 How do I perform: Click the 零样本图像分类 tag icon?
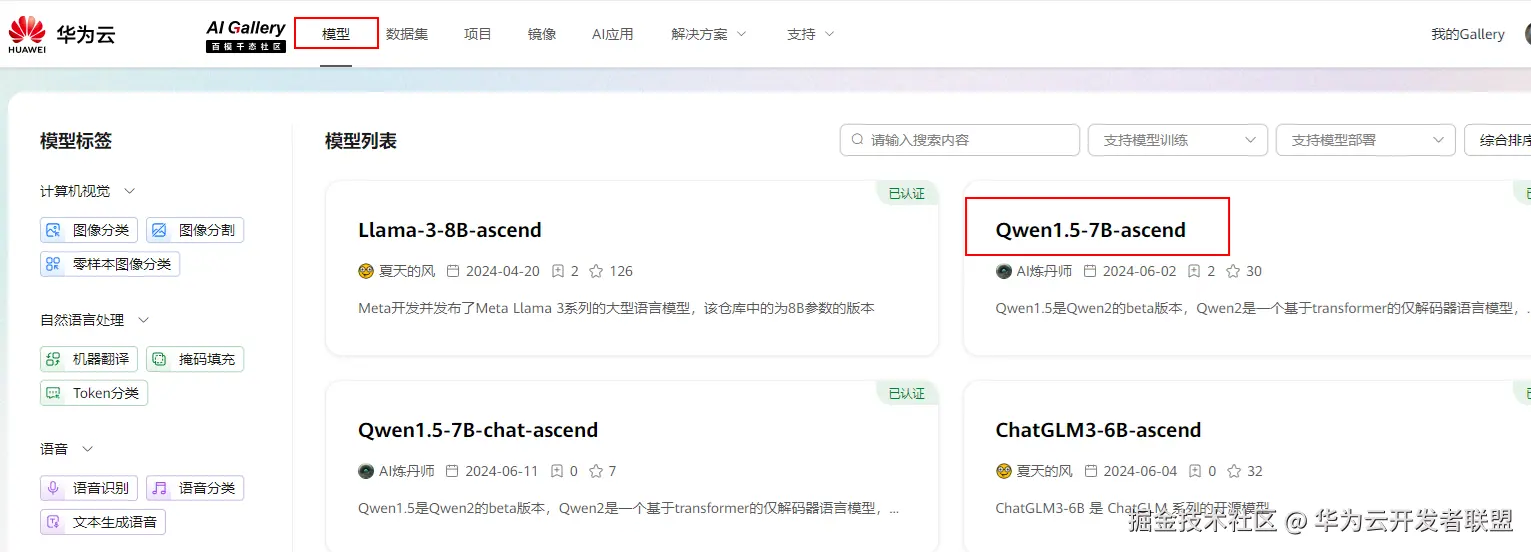click(54, 264)
